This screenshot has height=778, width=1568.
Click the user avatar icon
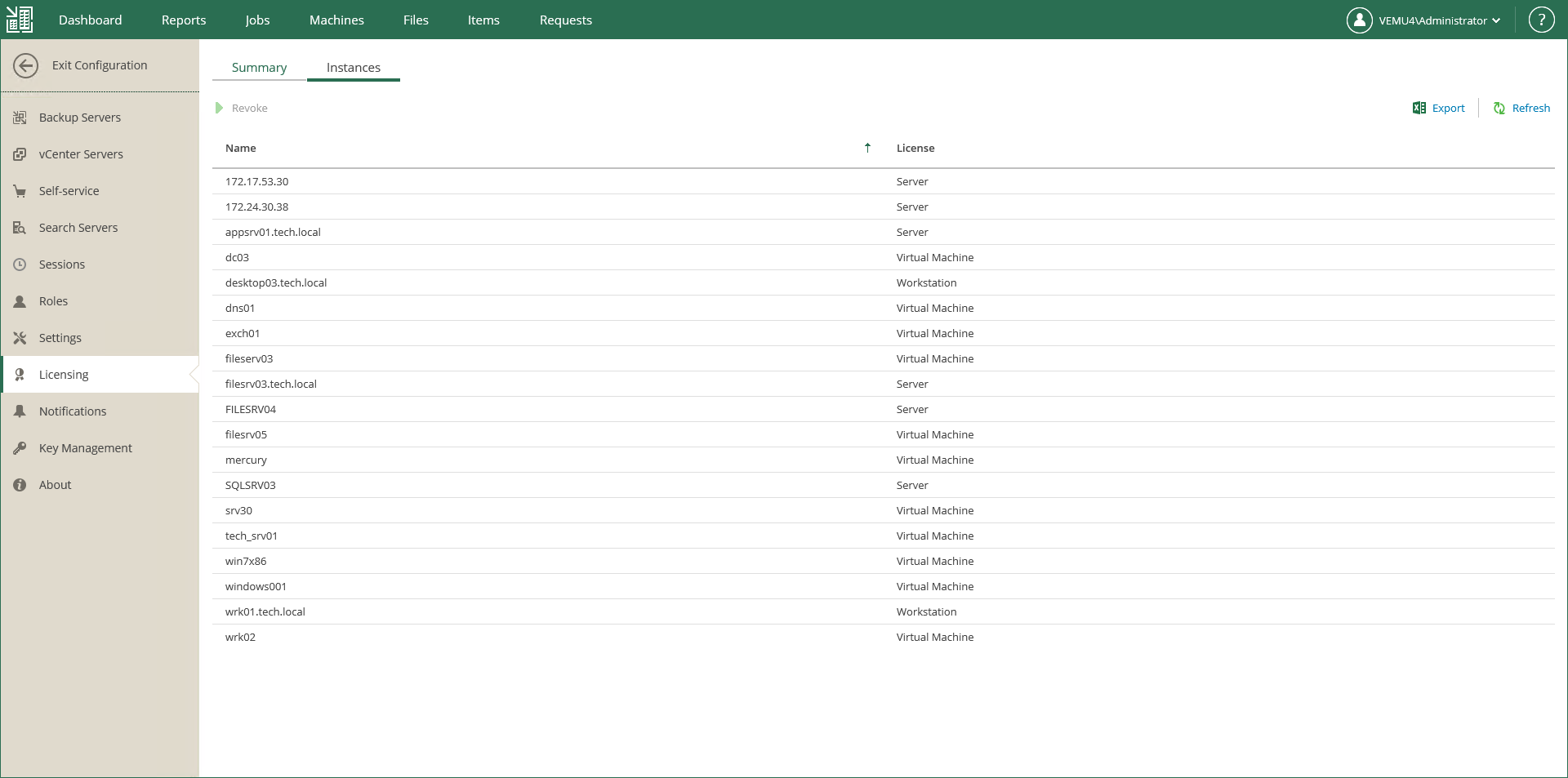[x=1359, y=20]
